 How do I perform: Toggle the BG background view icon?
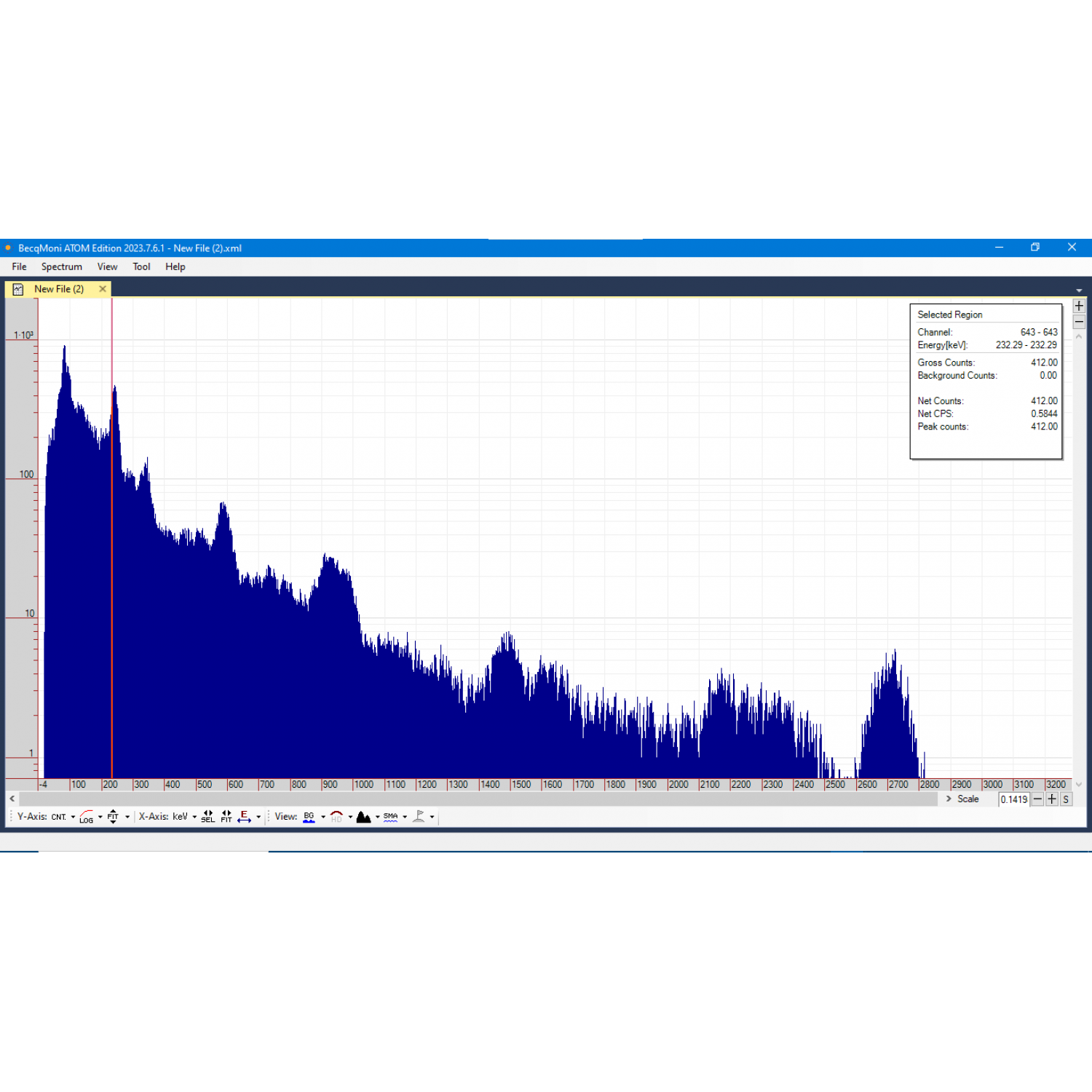click(309, 817)
